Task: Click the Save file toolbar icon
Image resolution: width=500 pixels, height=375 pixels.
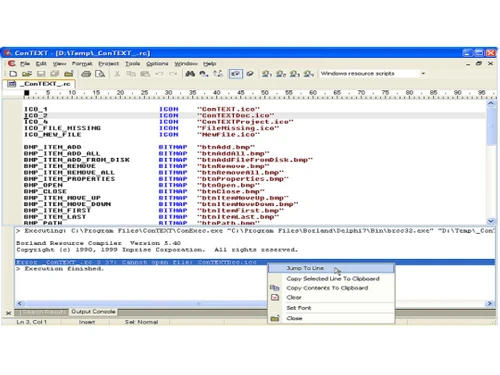Action: pos(41,74)
